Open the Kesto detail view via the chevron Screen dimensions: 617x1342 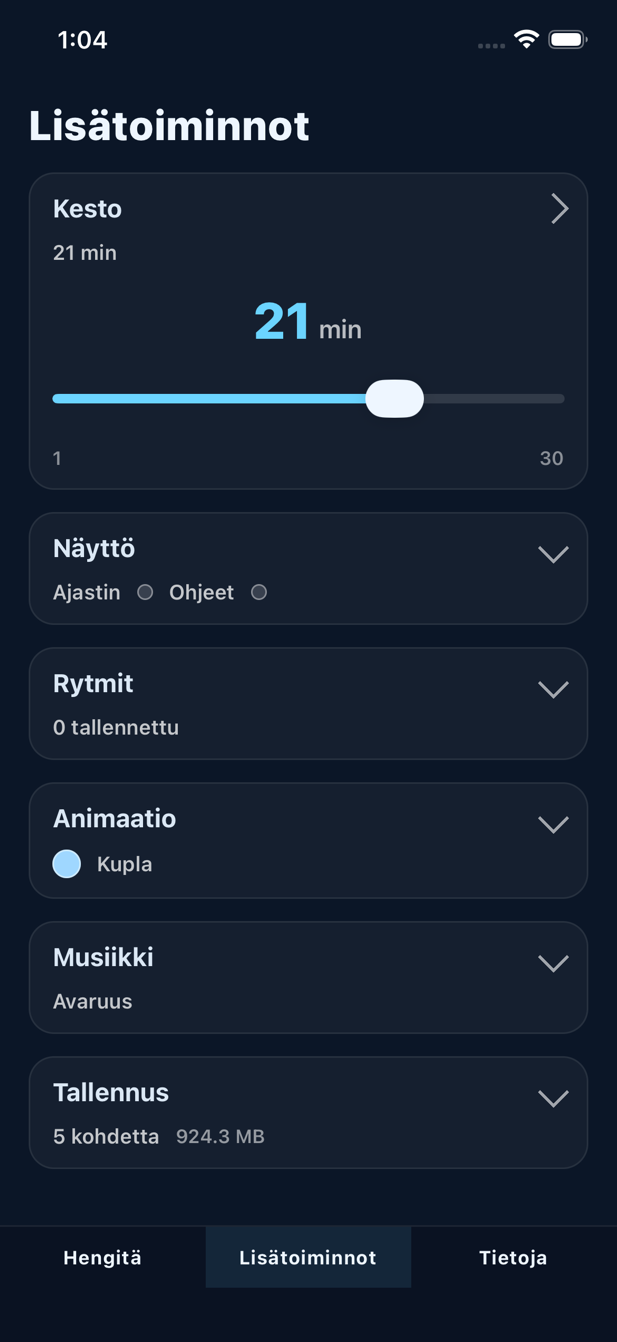coord(559,209)
